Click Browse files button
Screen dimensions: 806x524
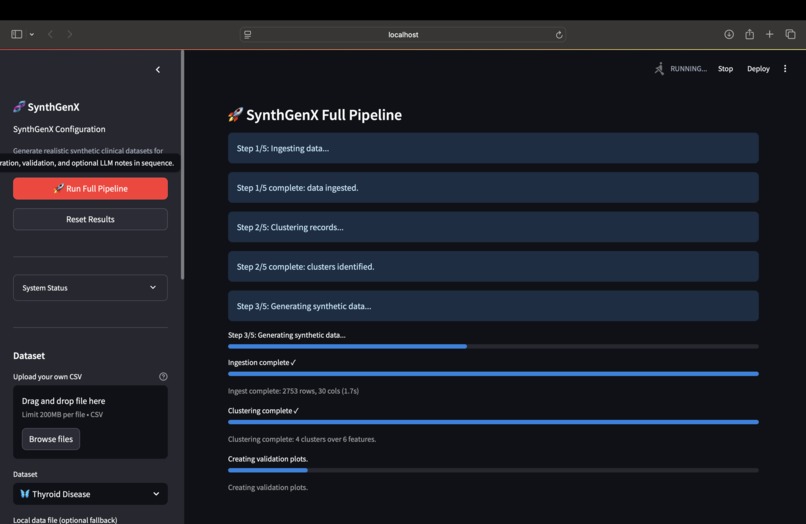tap(51, 439)
